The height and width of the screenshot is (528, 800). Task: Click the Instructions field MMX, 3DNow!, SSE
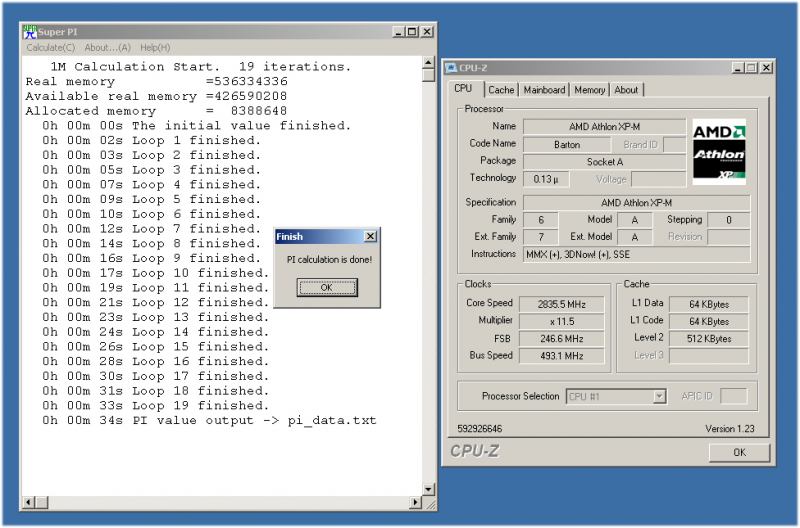[636, 254]
